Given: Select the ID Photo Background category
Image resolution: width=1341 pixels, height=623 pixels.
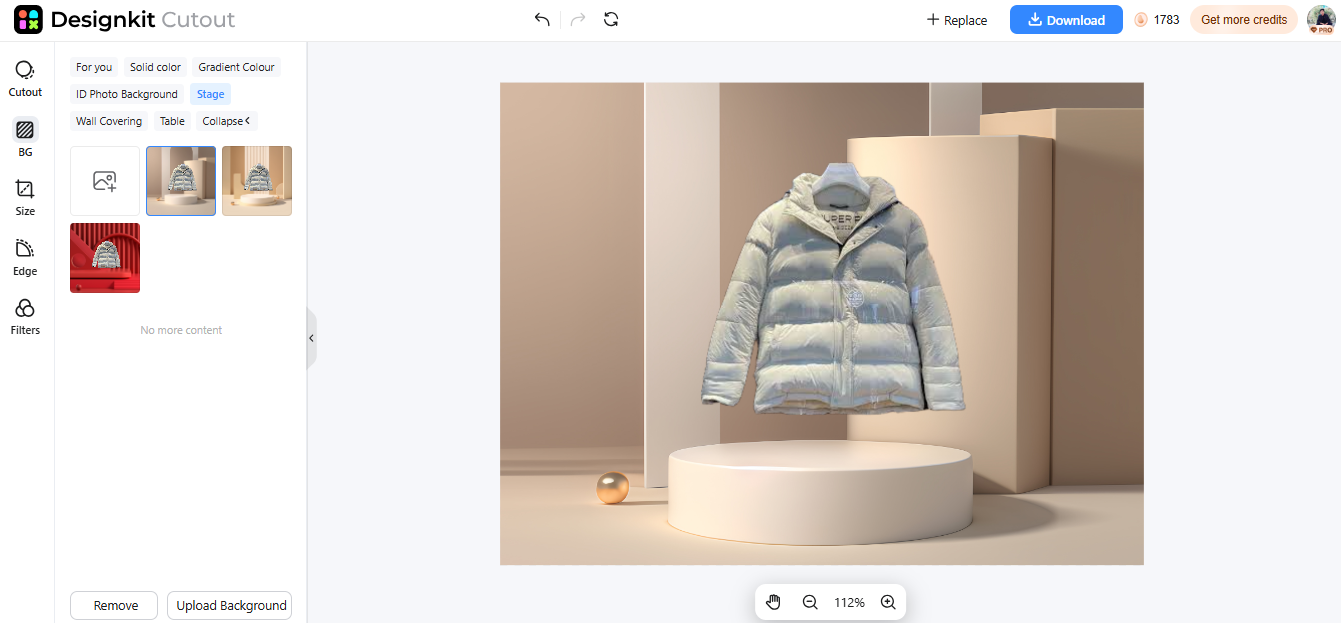Looking at the screenshot, I should coord(127,94).
